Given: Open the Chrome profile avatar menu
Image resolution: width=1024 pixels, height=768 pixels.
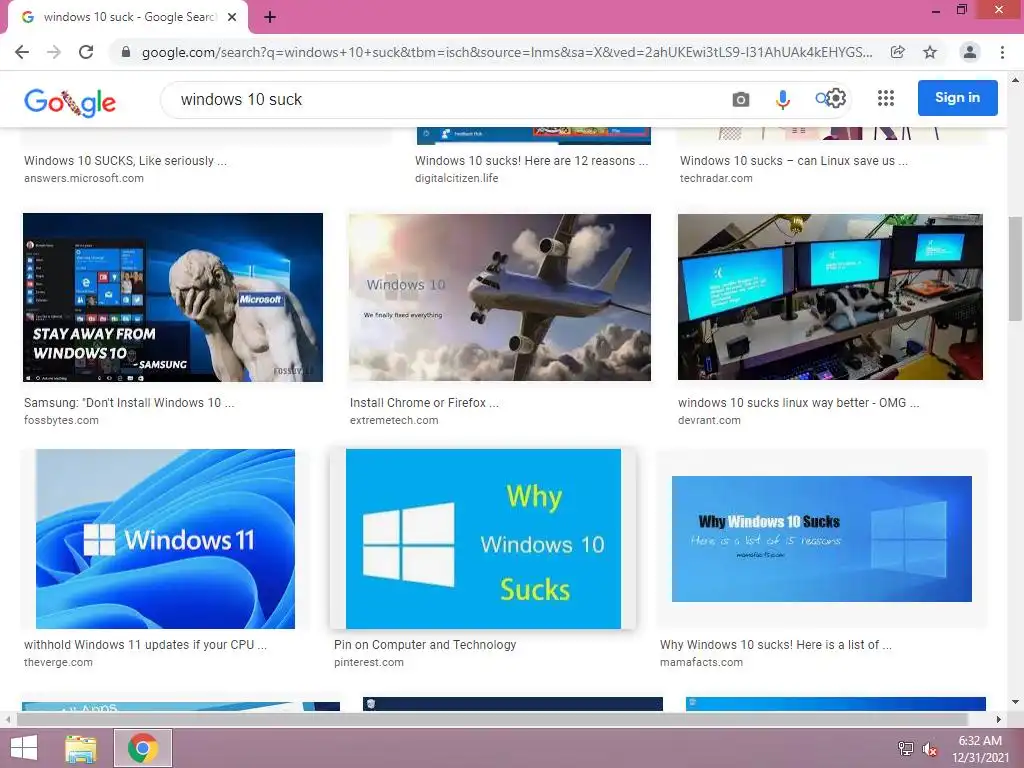Looking at the screenshot, I should 970,52.
